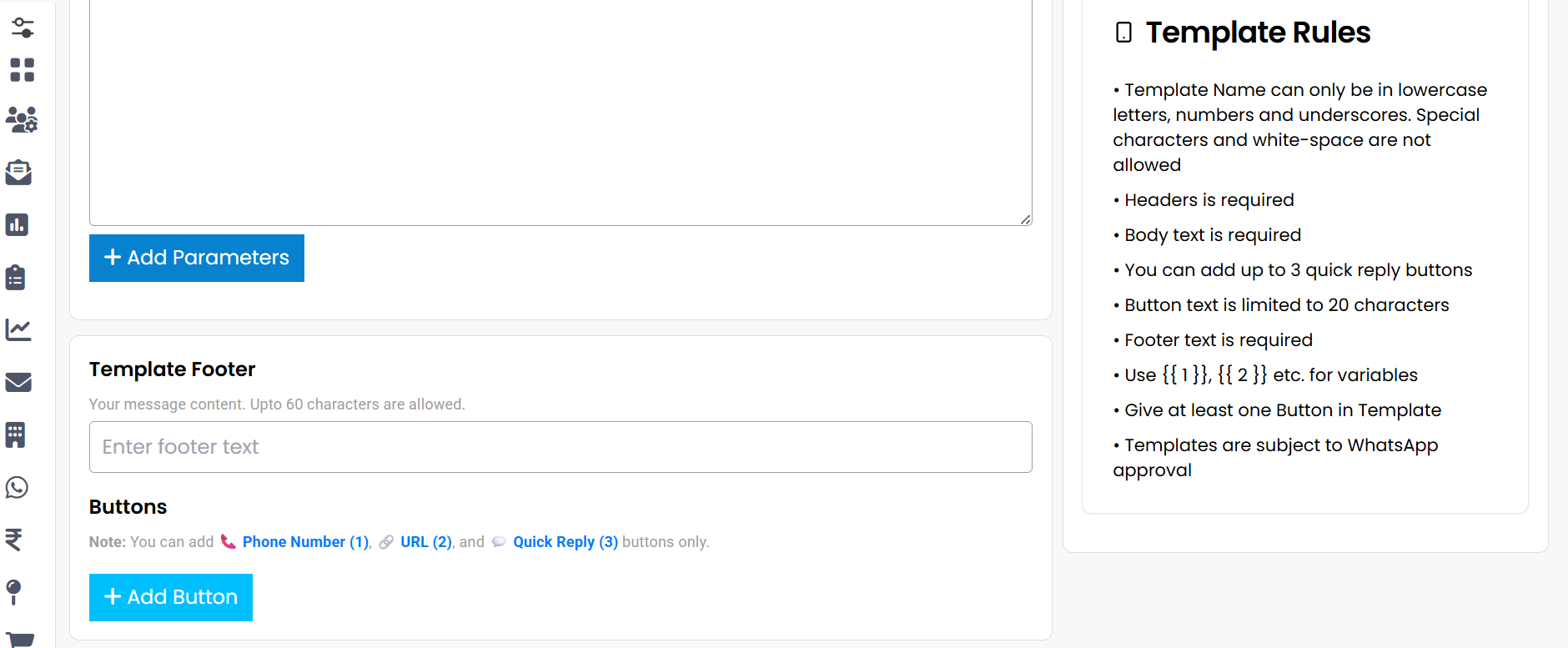1568x648 pixels.
Task: Click the Add Button control under Buttons
Action: pos(170,597)
